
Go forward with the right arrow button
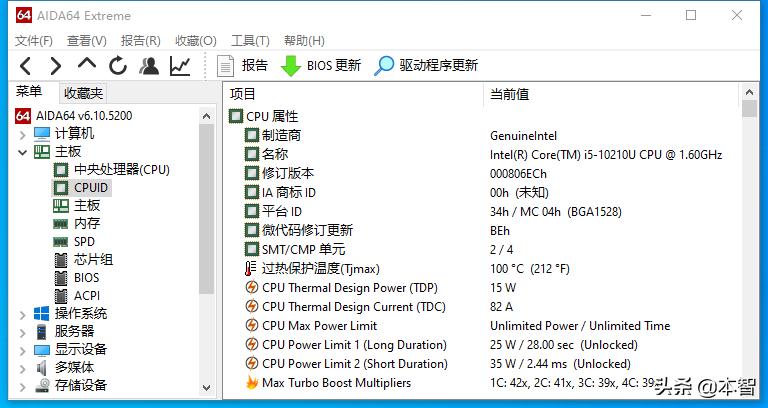point(56,66)
